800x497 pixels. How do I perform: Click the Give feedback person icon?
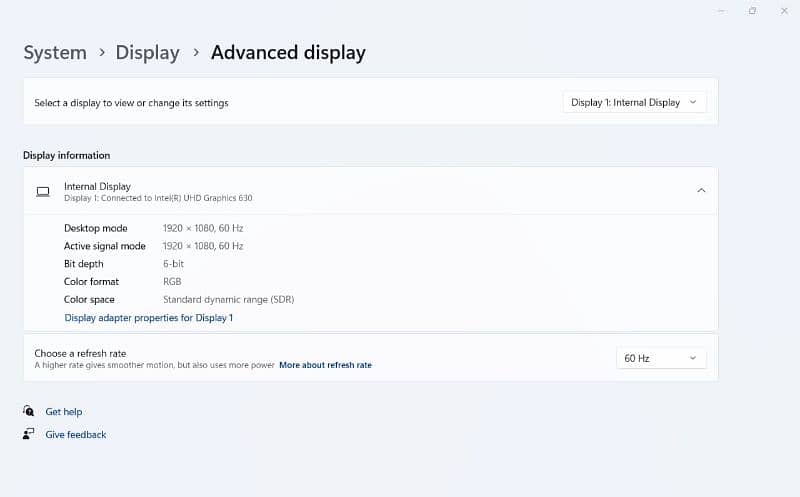(x=28, y=434)
